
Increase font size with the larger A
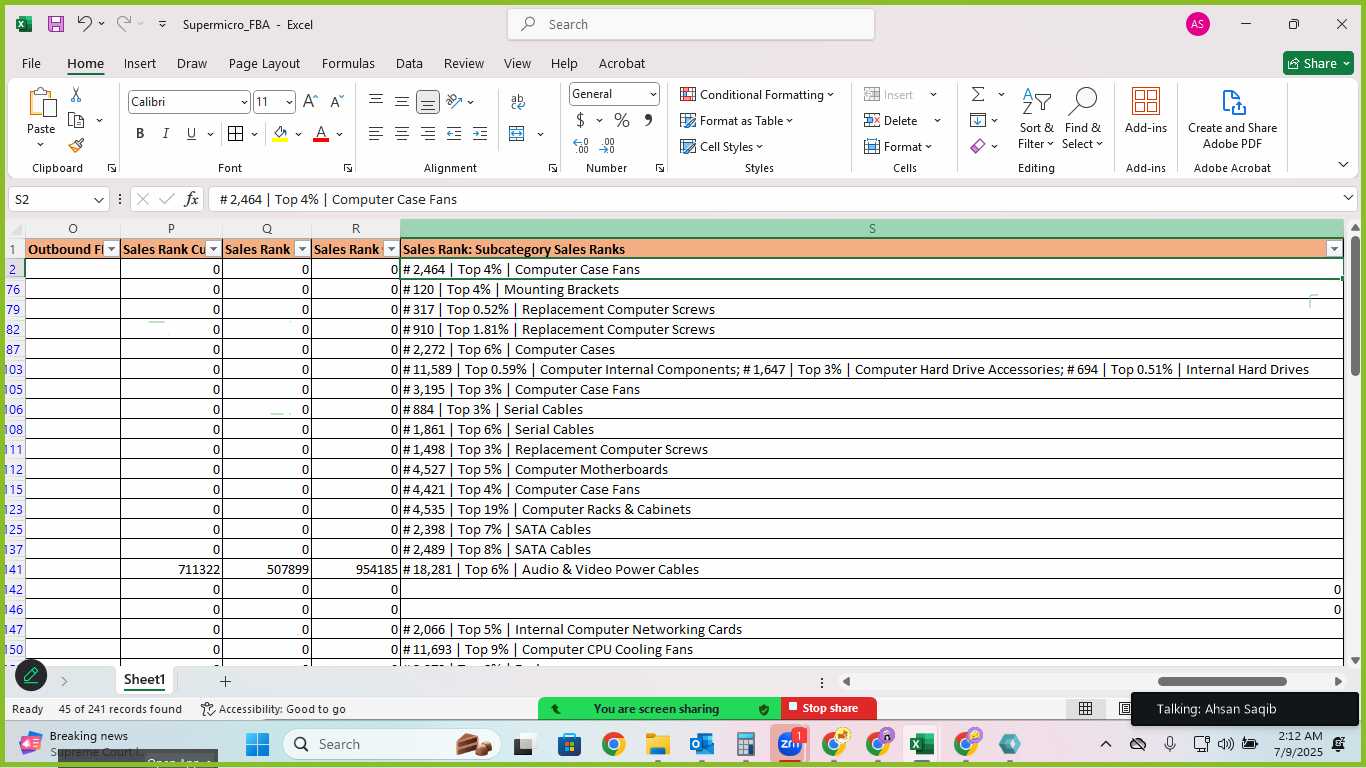pos(310,101)
